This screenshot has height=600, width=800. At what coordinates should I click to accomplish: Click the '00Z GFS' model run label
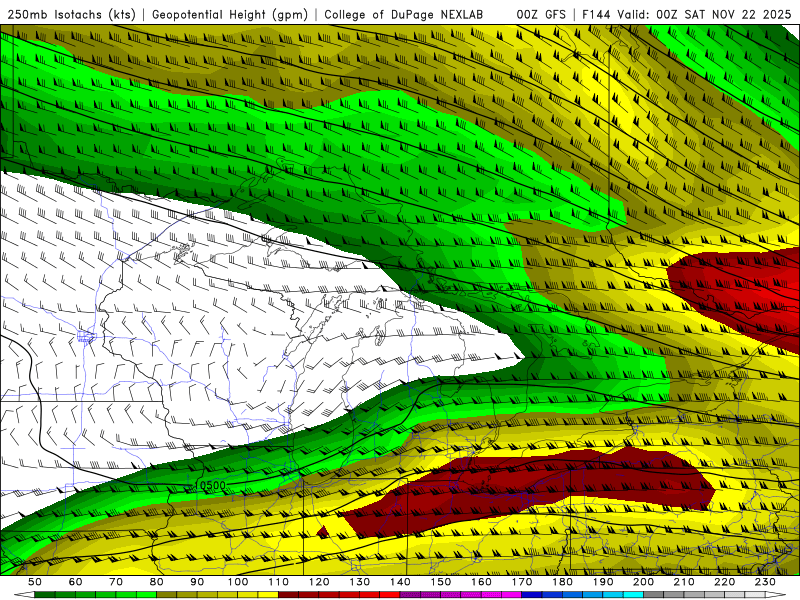[x=541, y=14]
